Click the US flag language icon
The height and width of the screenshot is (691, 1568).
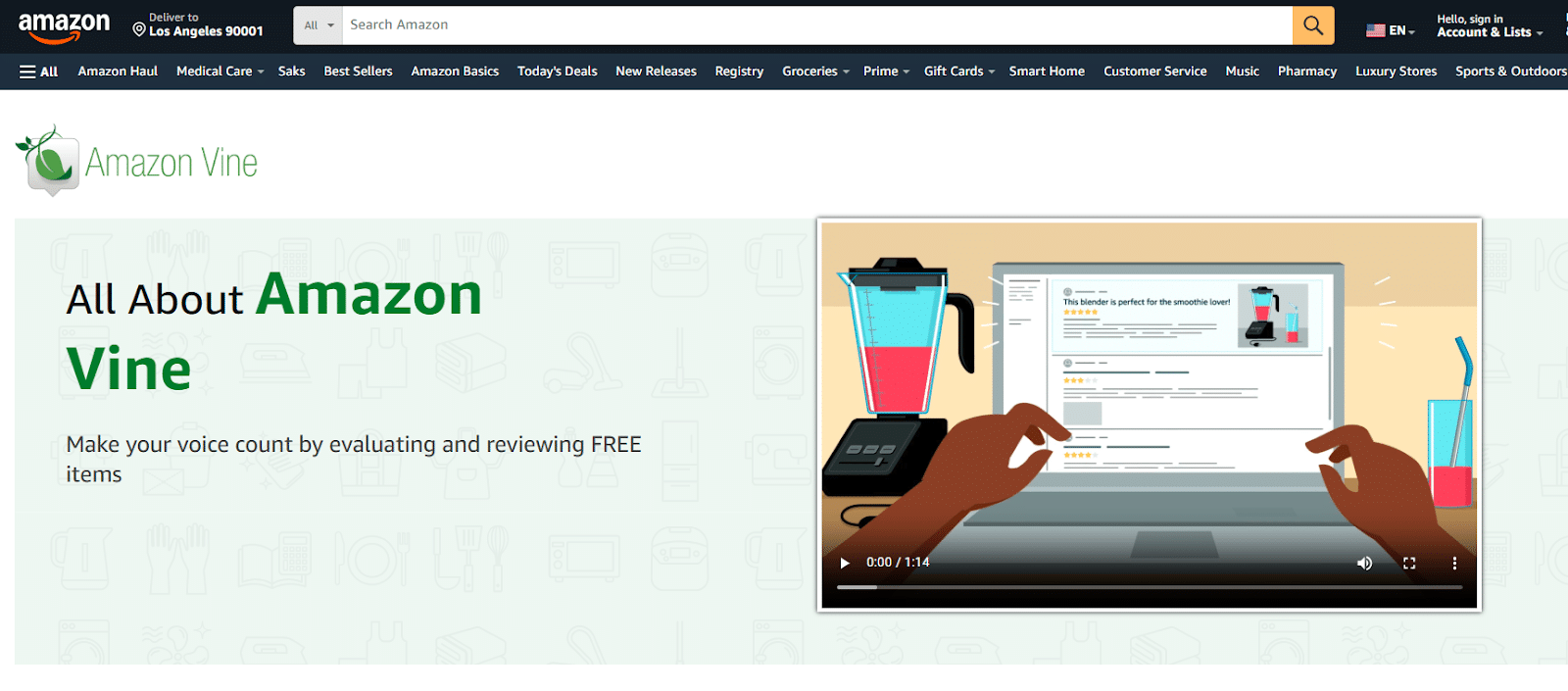click(x=1376, y=30)
